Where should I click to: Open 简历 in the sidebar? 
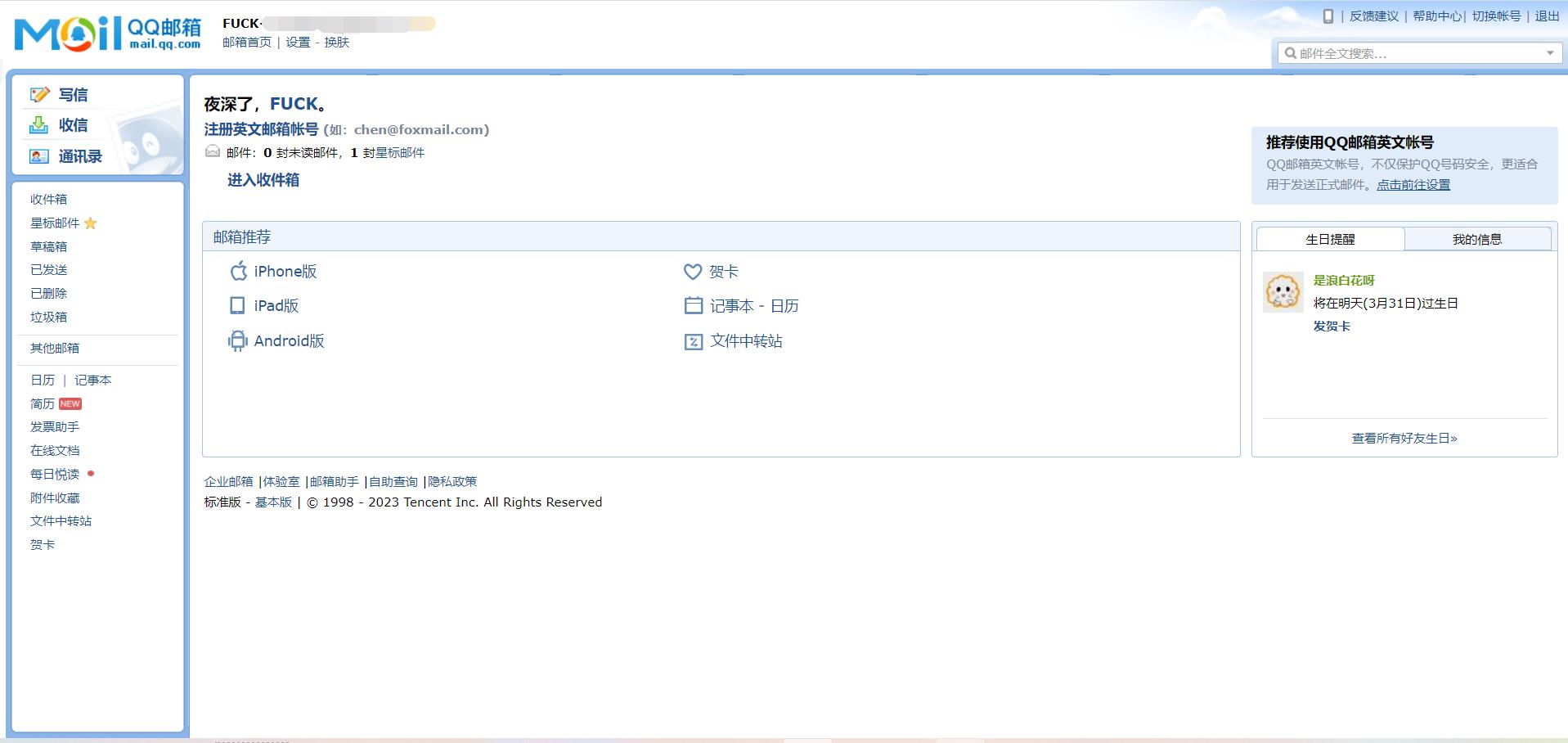coord(43,403)
